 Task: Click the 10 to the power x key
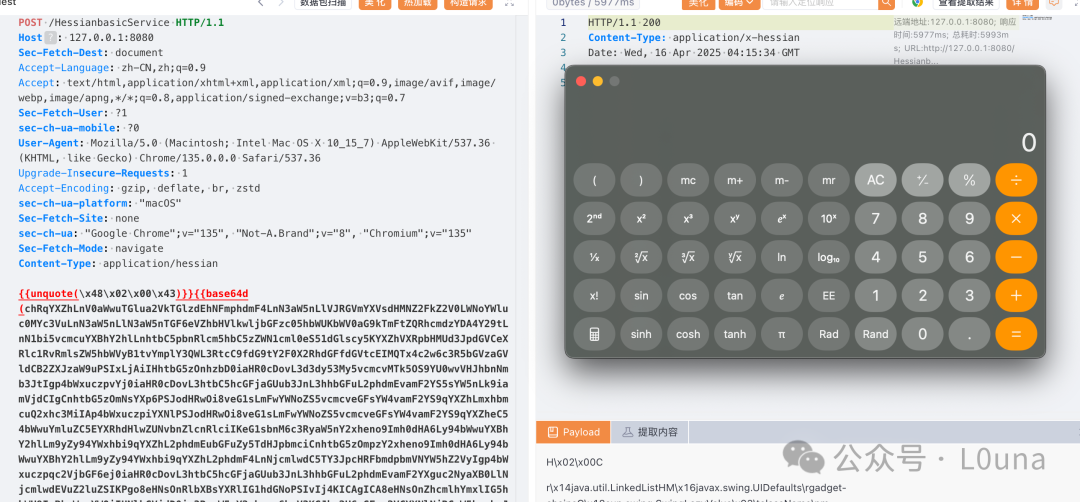click(829, 218)
